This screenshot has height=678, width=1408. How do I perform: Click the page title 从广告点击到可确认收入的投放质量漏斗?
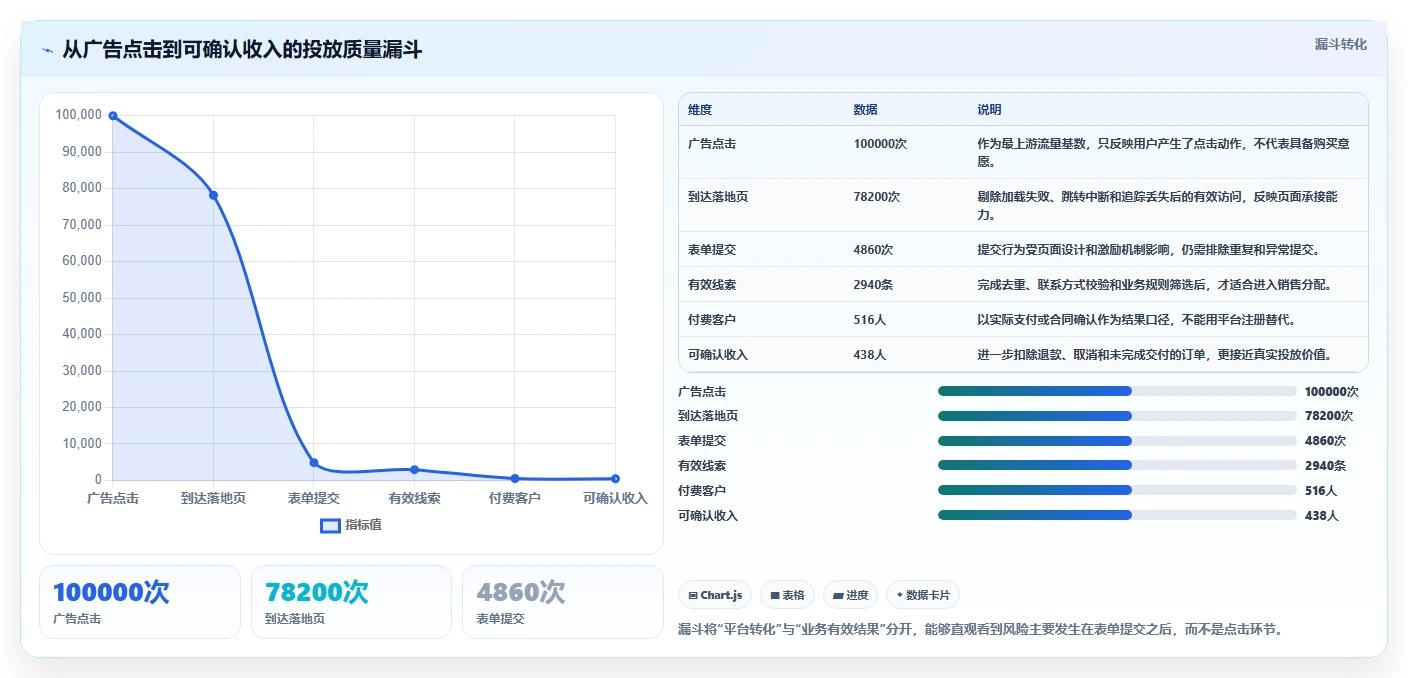(x=242, y=50)
